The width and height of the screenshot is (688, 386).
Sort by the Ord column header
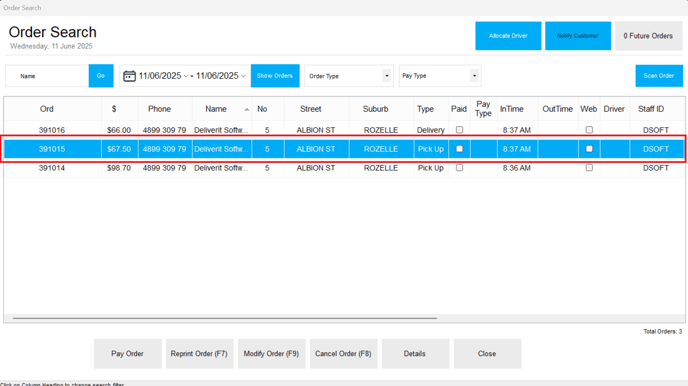[x=47, y=109]
